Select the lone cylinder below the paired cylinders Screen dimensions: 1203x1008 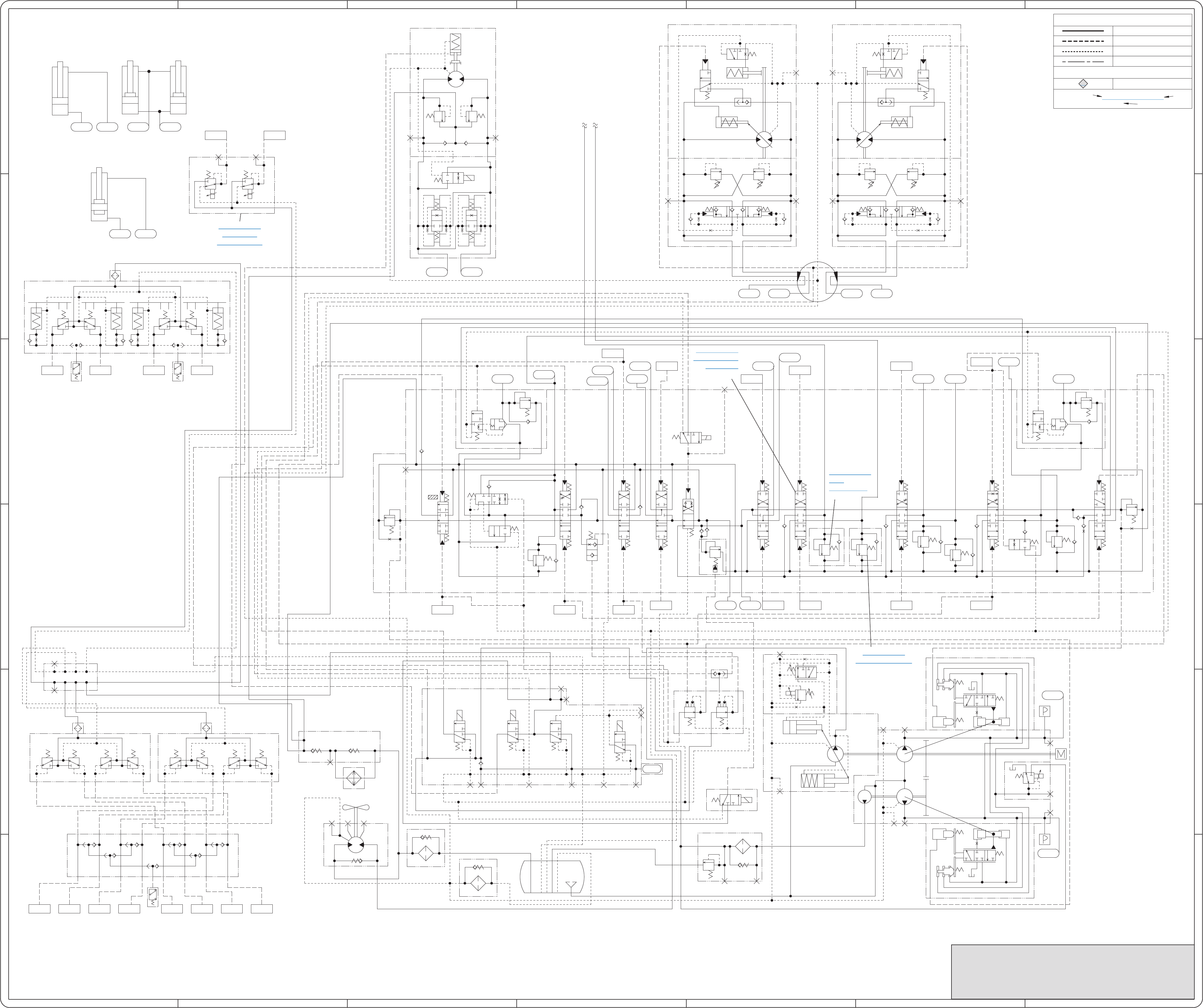(x=100, y=194)
